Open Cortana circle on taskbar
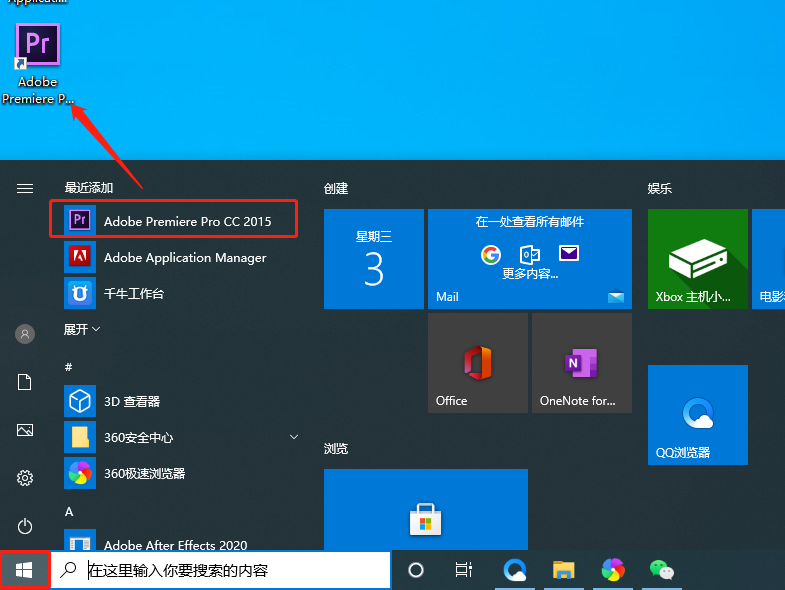 (x=416, y=570)
